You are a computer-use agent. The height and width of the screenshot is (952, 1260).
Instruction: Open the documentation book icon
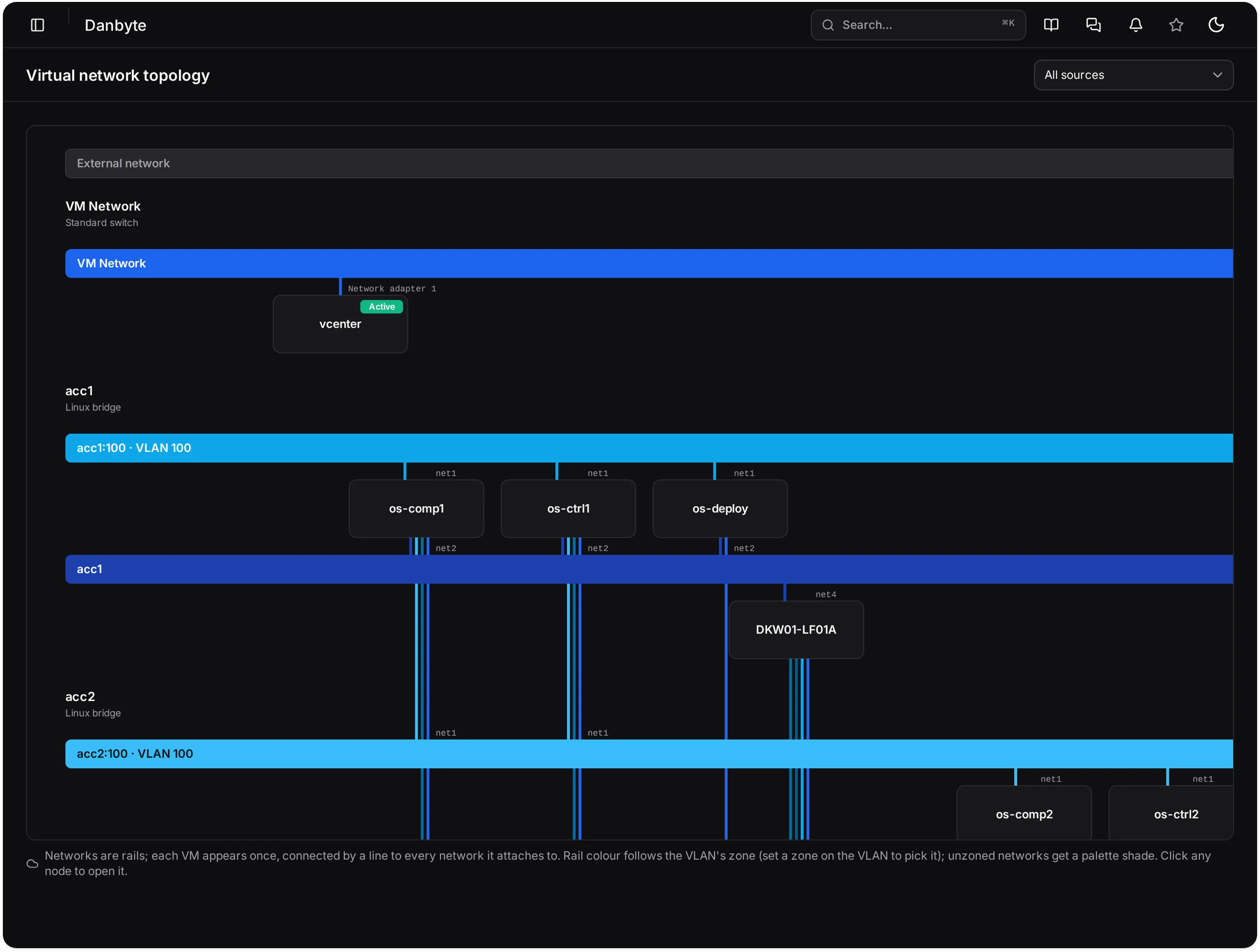(x=1051, y=25)
